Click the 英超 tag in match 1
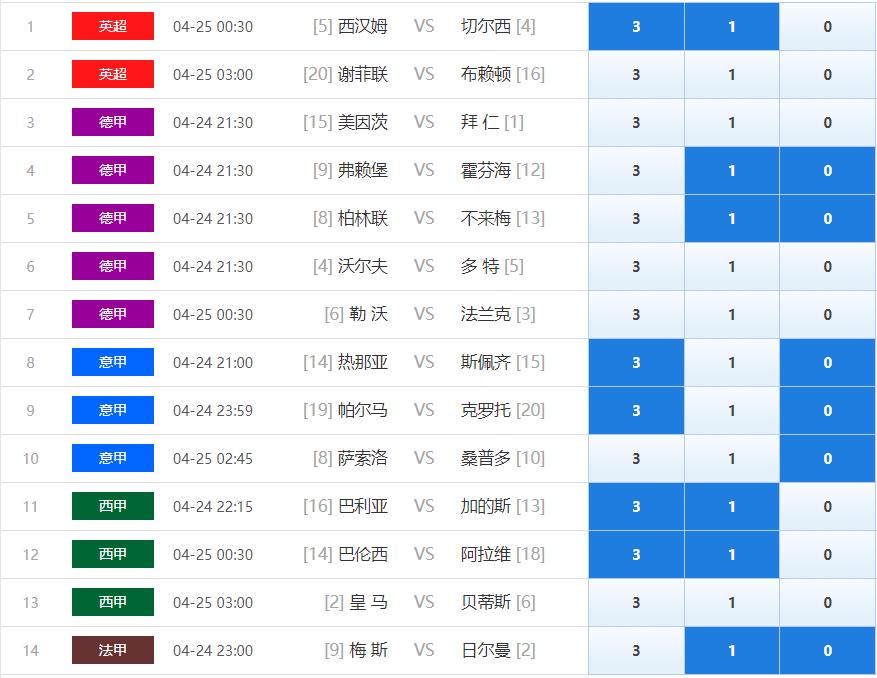877x678 pixels. pos(113,26)
